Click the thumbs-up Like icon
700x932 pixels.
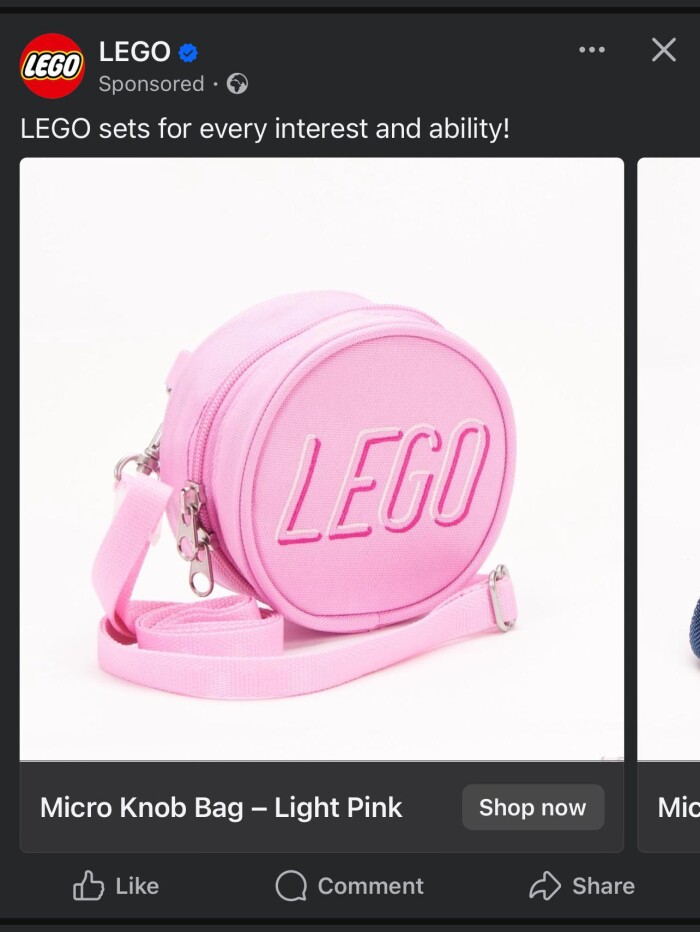coord(88,886)
